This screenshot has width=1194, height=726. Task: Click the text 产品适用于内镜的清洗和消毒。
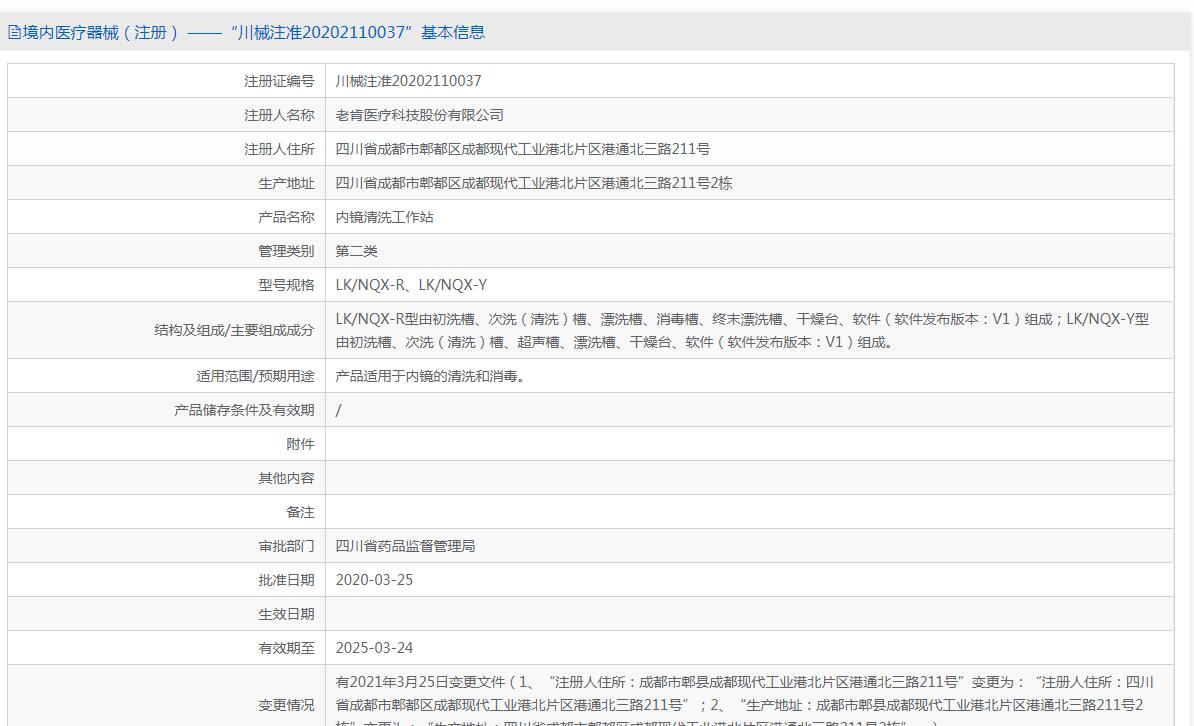click(433, 376)
